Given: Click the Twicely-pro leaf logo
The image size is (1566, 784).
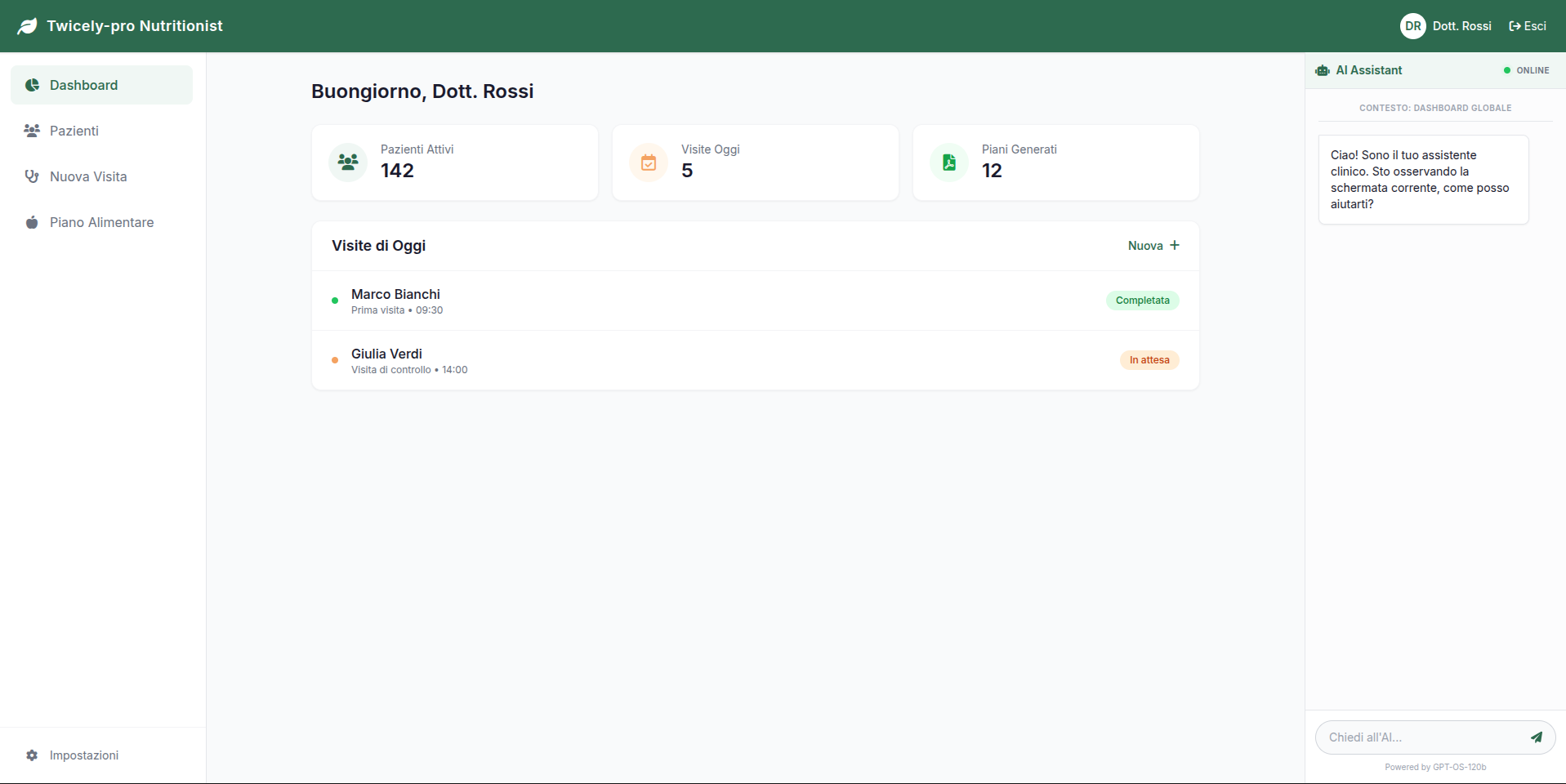Looking at the screenshot, I should [26, 25].
